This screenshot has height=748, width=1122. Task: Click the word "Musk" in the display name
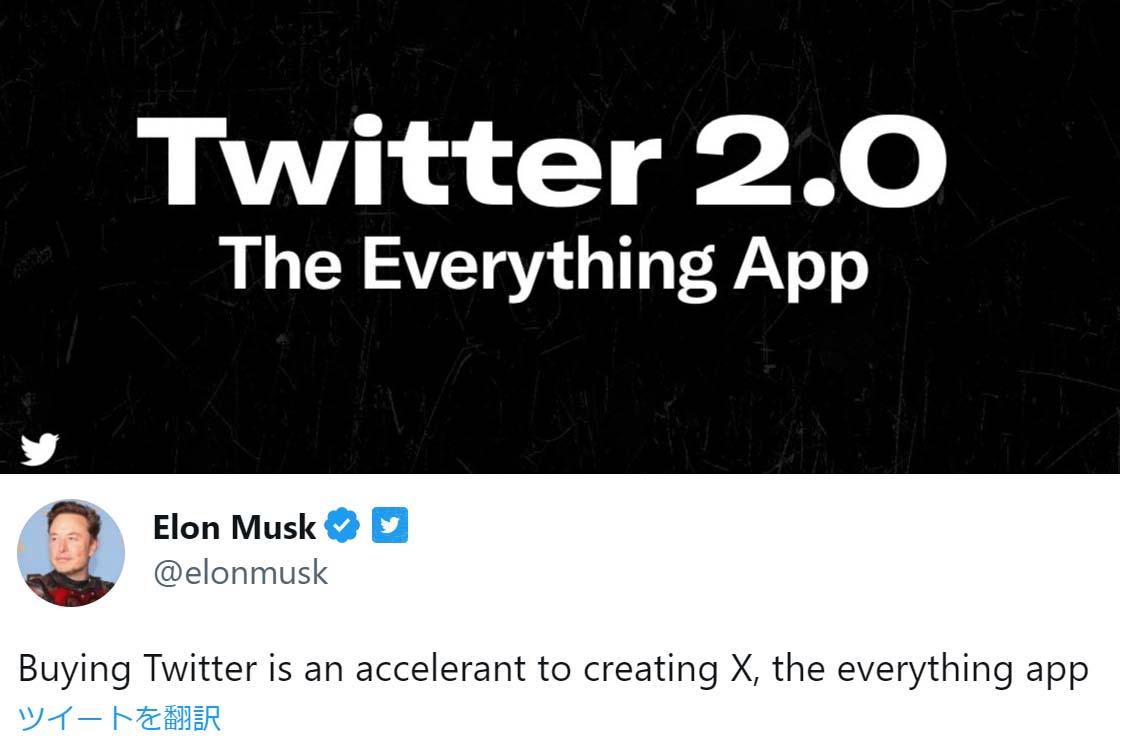click(x=276, y=526)
